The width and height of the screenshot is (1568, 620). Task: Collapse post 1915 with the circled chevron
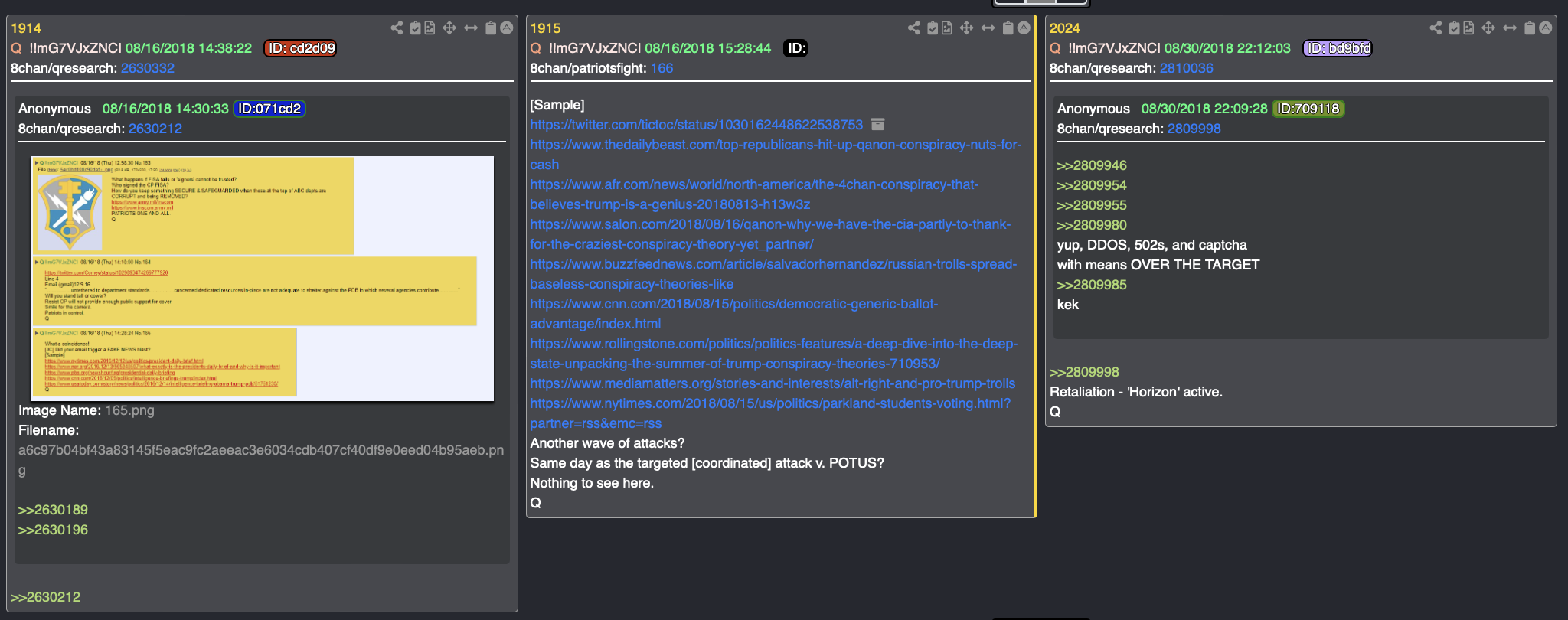click(1024, 28)
